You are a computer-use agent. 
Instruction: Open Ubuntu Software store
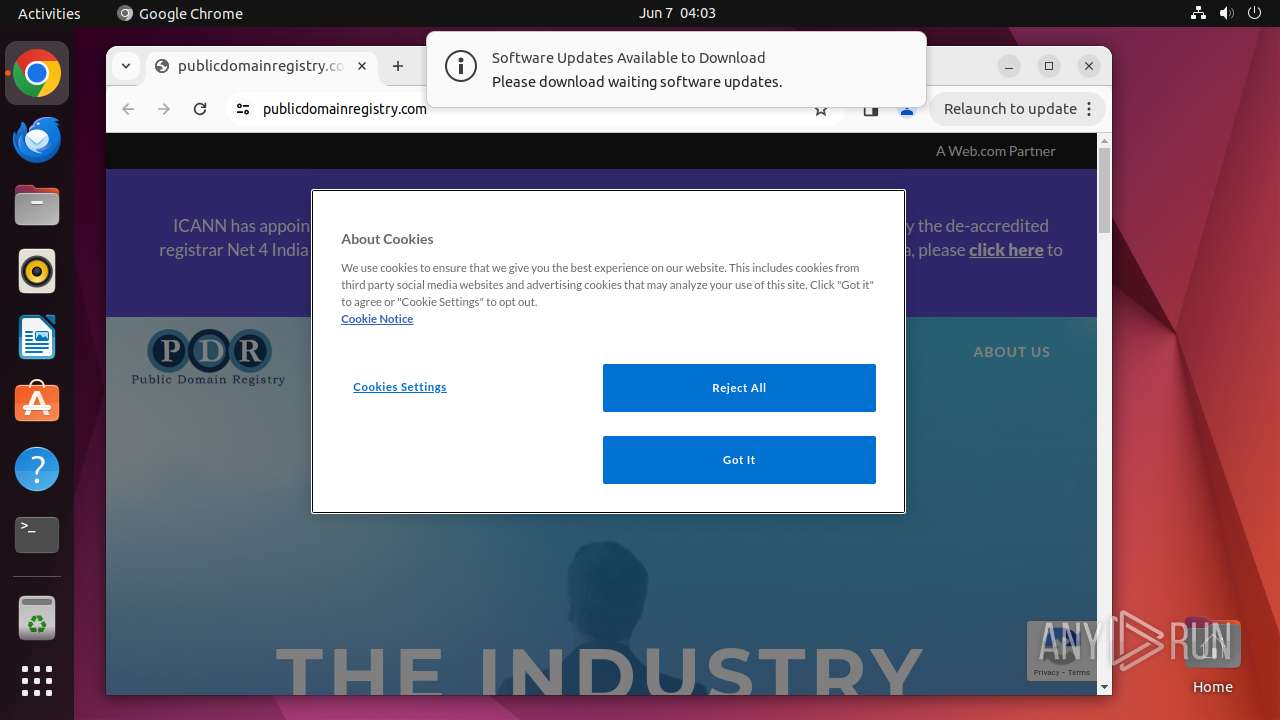point(37,403)
